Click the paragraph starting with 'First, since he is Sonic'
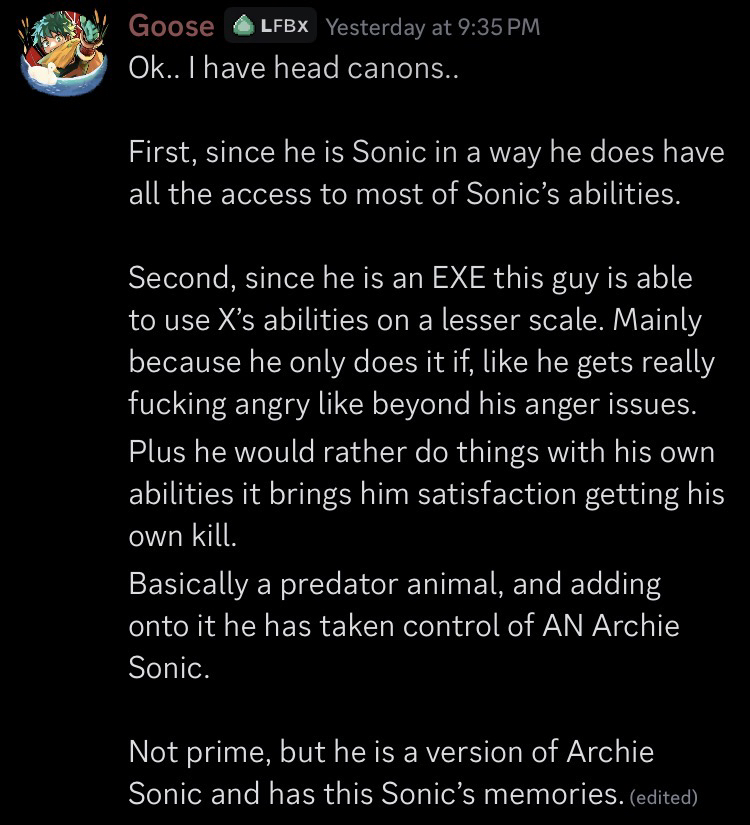 [426, 173]
